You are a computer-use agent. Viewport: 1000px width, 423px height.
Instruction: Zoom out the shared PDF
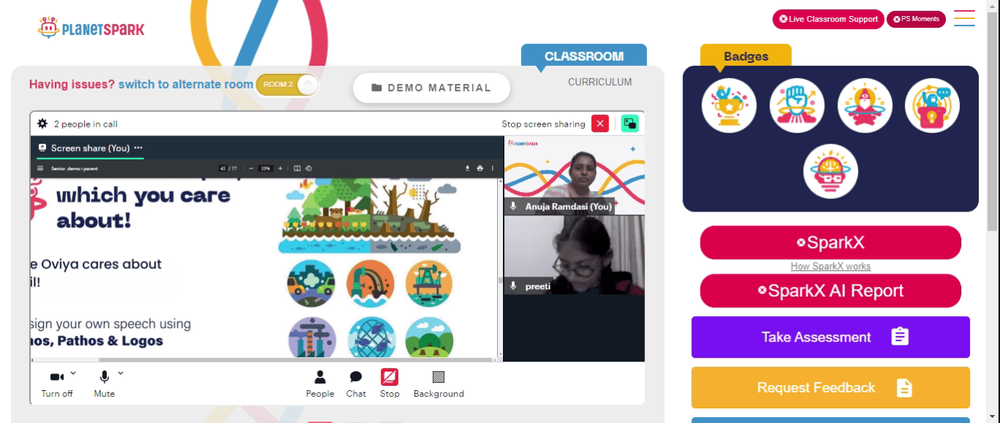pos(251,168)
